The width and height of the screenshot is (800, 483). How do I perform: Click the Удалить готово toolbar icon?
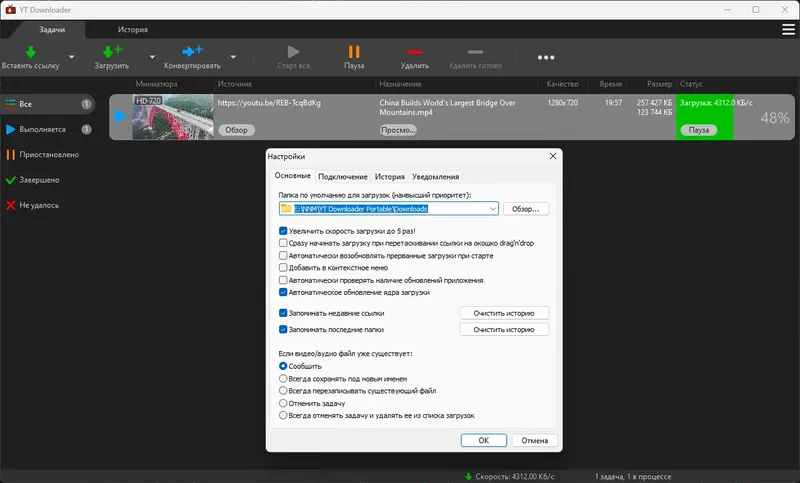click(x=475, y=52)
